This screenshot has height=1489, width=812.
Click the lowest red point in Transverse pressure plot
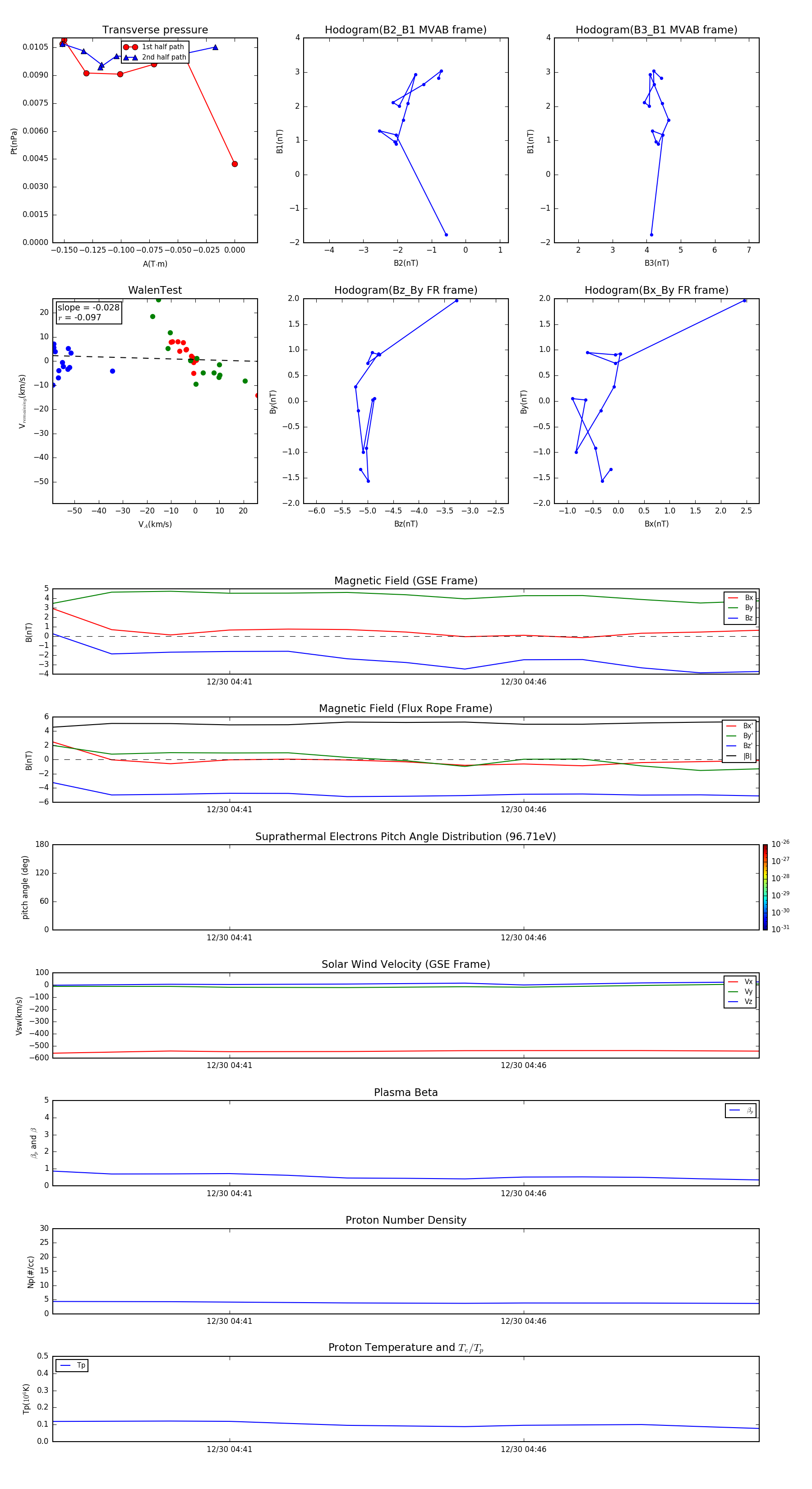[x=235, y=164]
